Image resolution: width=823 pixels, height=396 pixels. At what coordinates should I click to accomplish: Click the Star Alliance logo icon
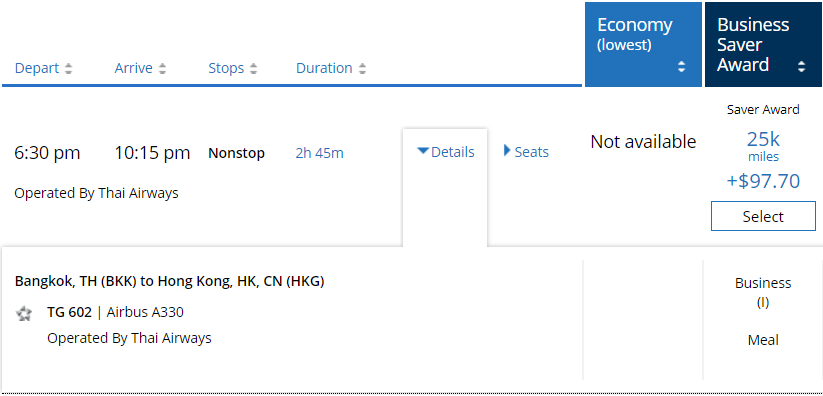coord(24,314)
